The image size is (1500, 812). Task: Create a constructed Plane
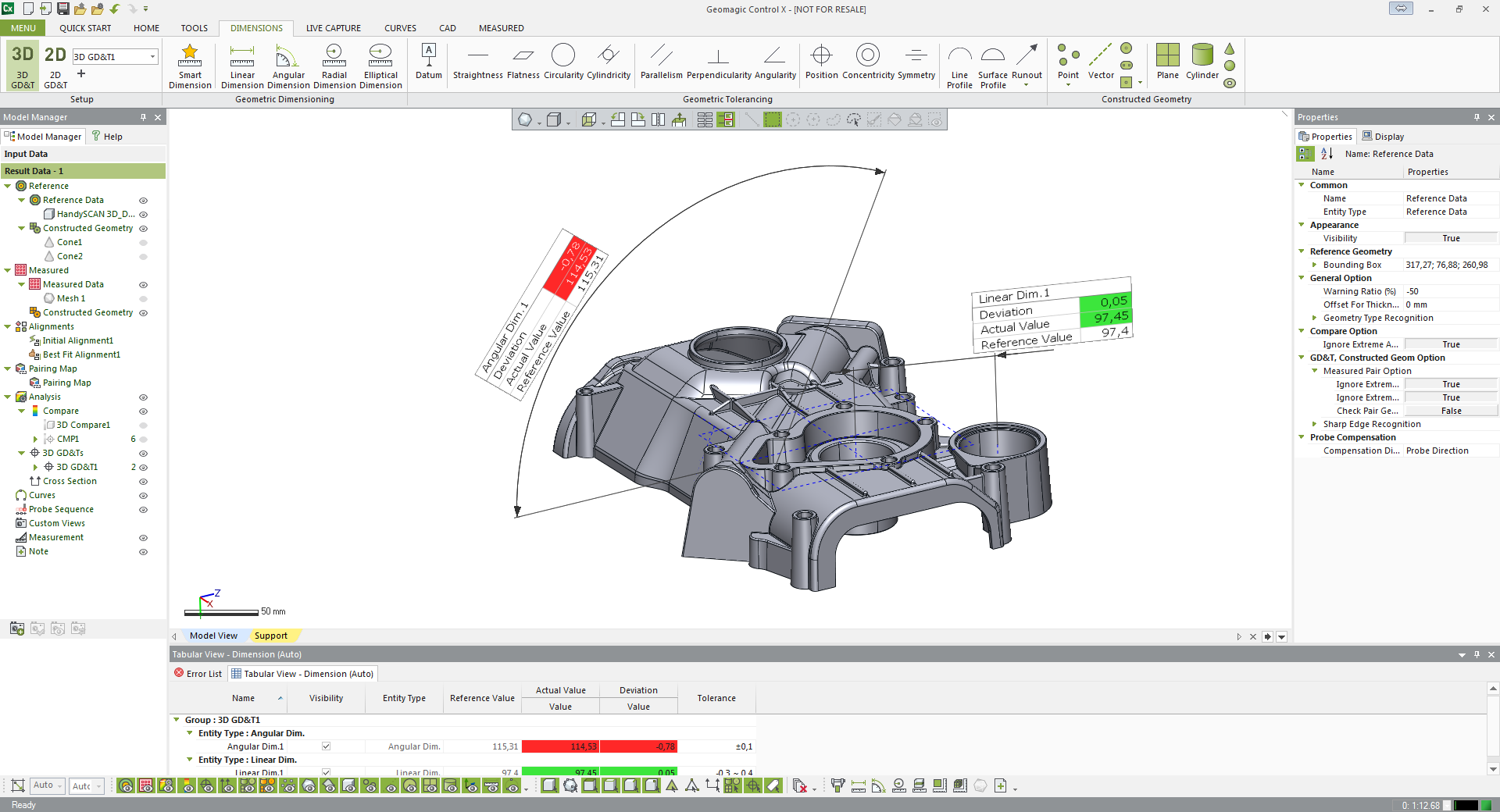pos(1167,62)
